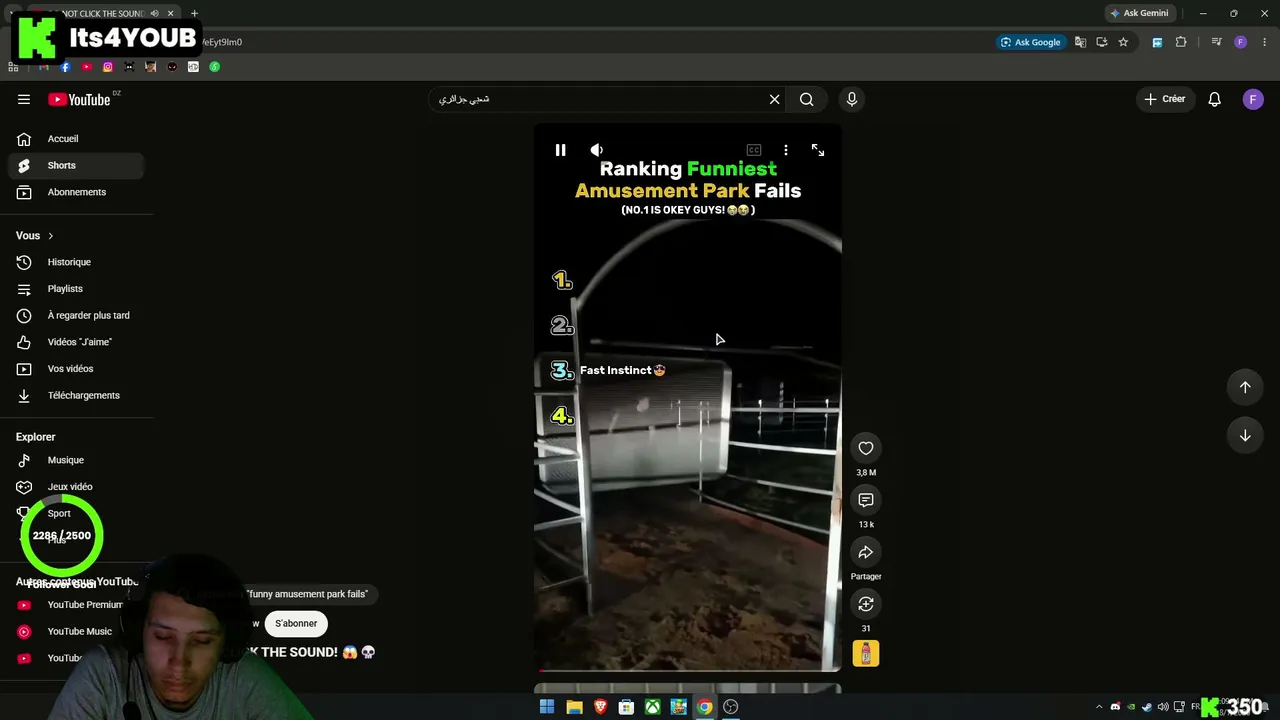Expand the Vous section
The image size is (1280, 720).
pyautogui.click(x=35, y=236)
